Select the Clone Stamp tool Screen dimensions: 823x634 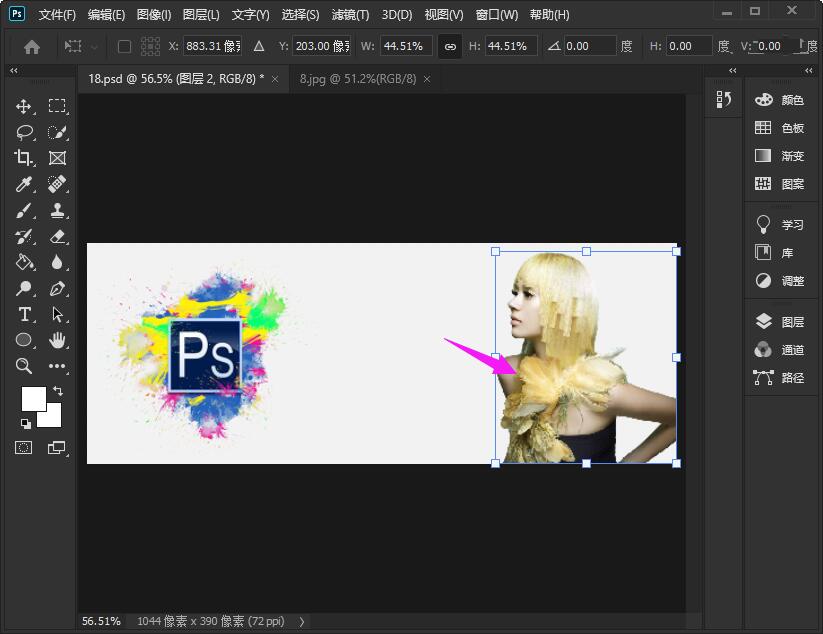[57, 210]
